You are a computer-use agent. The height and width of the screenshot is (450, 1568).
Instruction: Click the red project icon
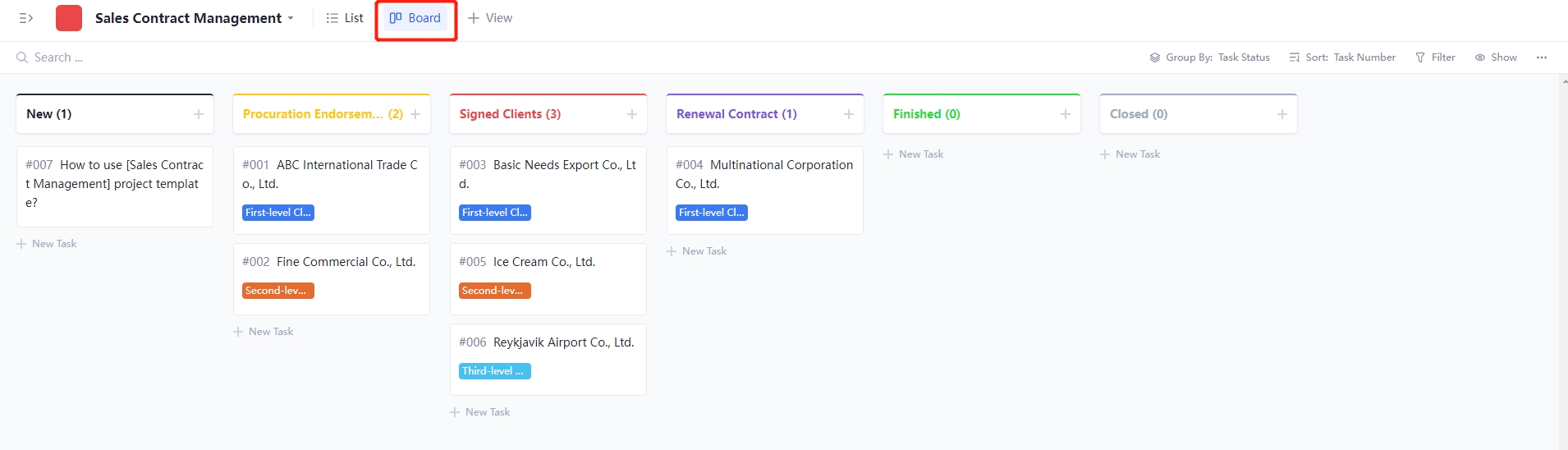[69, 18]
